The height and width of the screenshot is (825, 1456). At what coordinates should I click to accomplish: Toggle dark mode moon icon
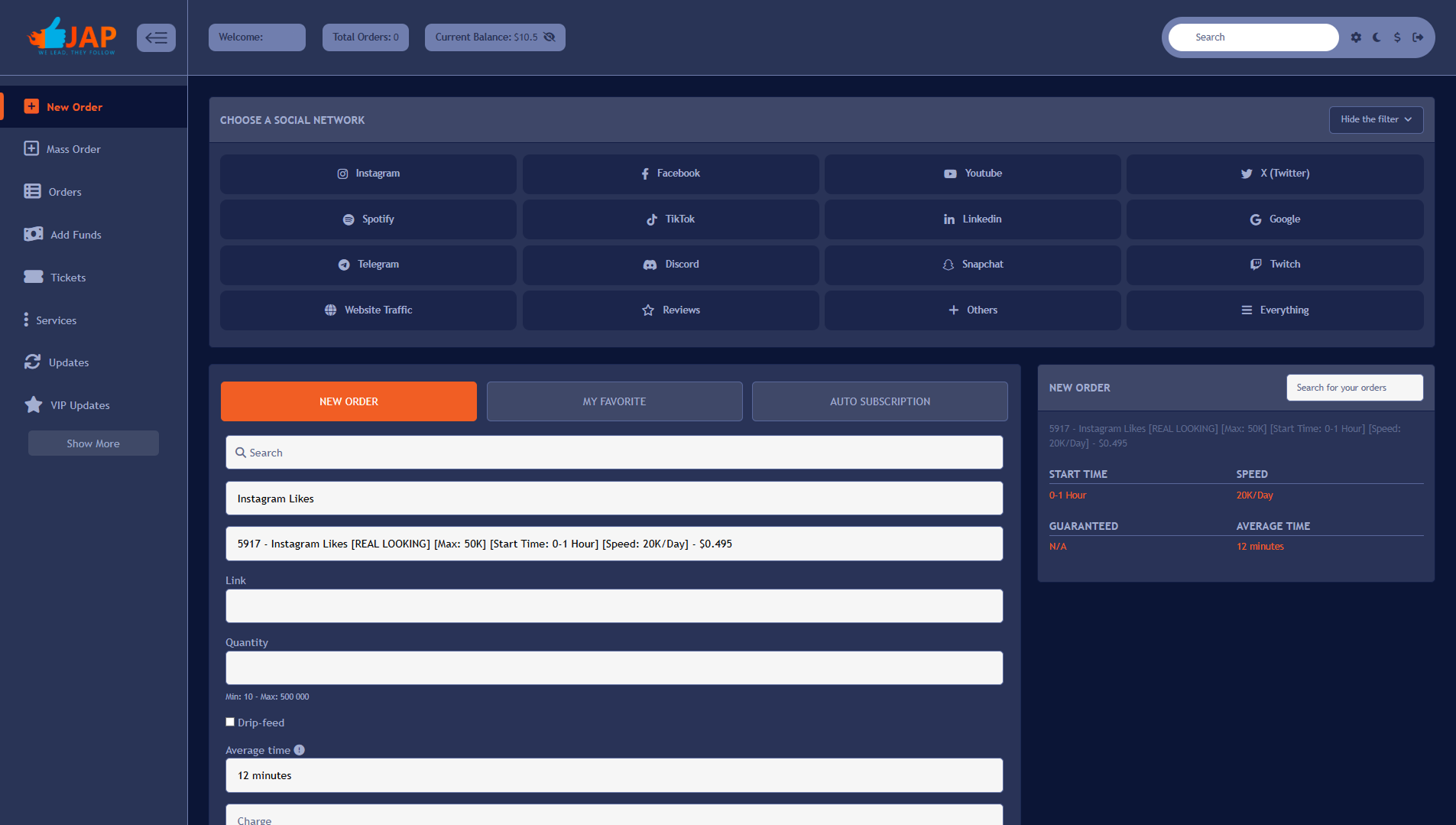click(x=1377, y=37)
